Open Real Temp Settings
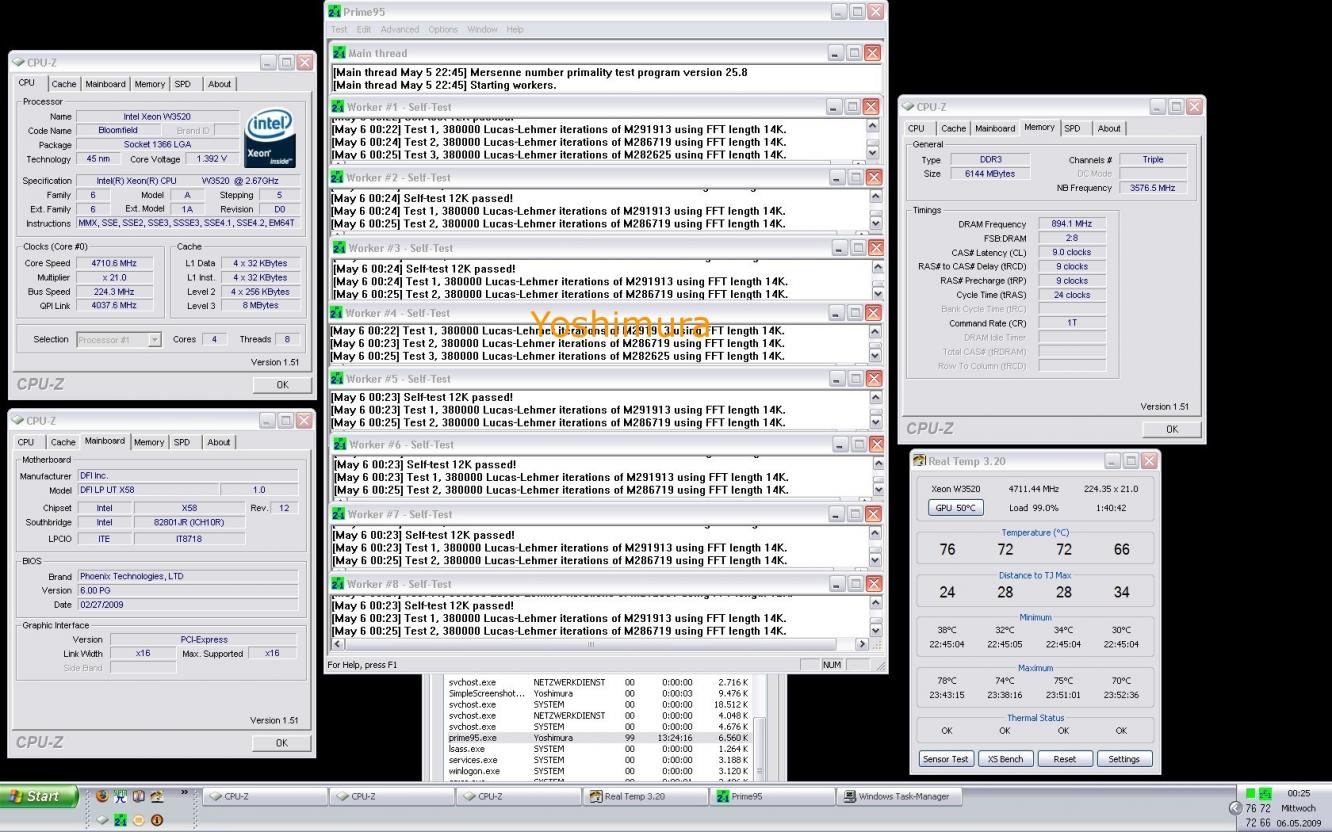Screen dimensions: 1332x832 [x=1124, y=759]
